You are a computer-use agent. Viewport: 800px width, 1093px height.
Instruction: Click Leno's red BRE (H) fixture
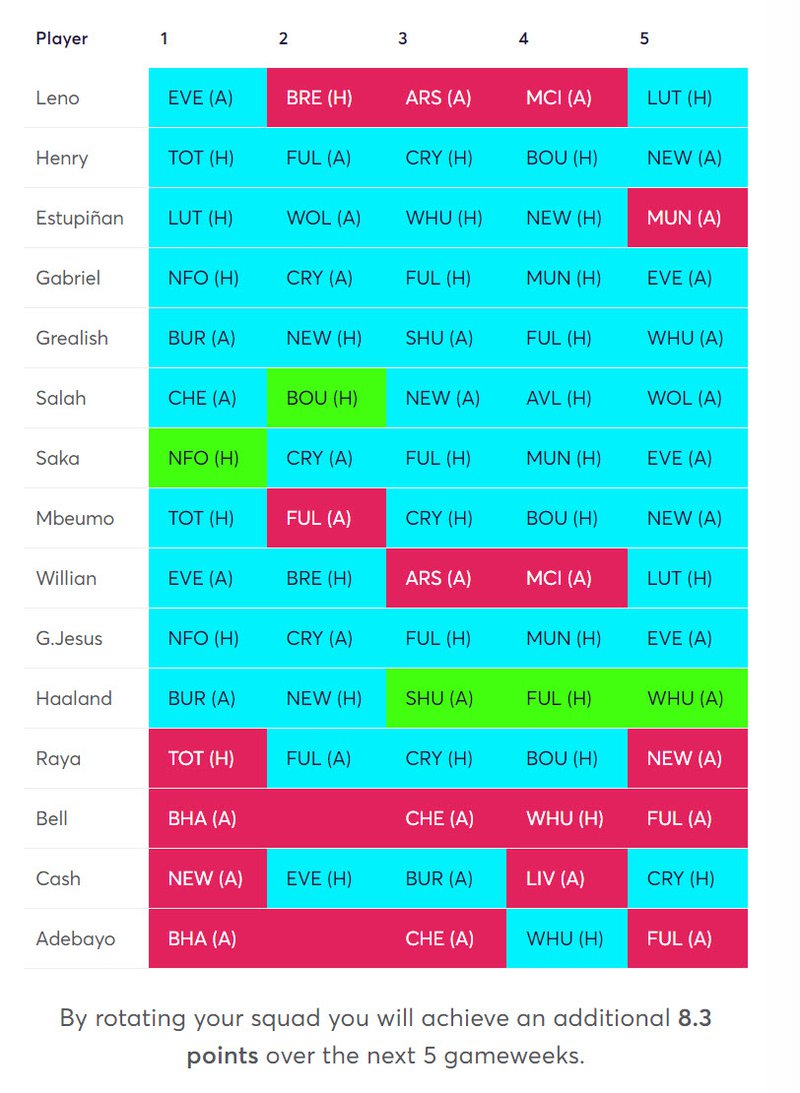point(326,98)
